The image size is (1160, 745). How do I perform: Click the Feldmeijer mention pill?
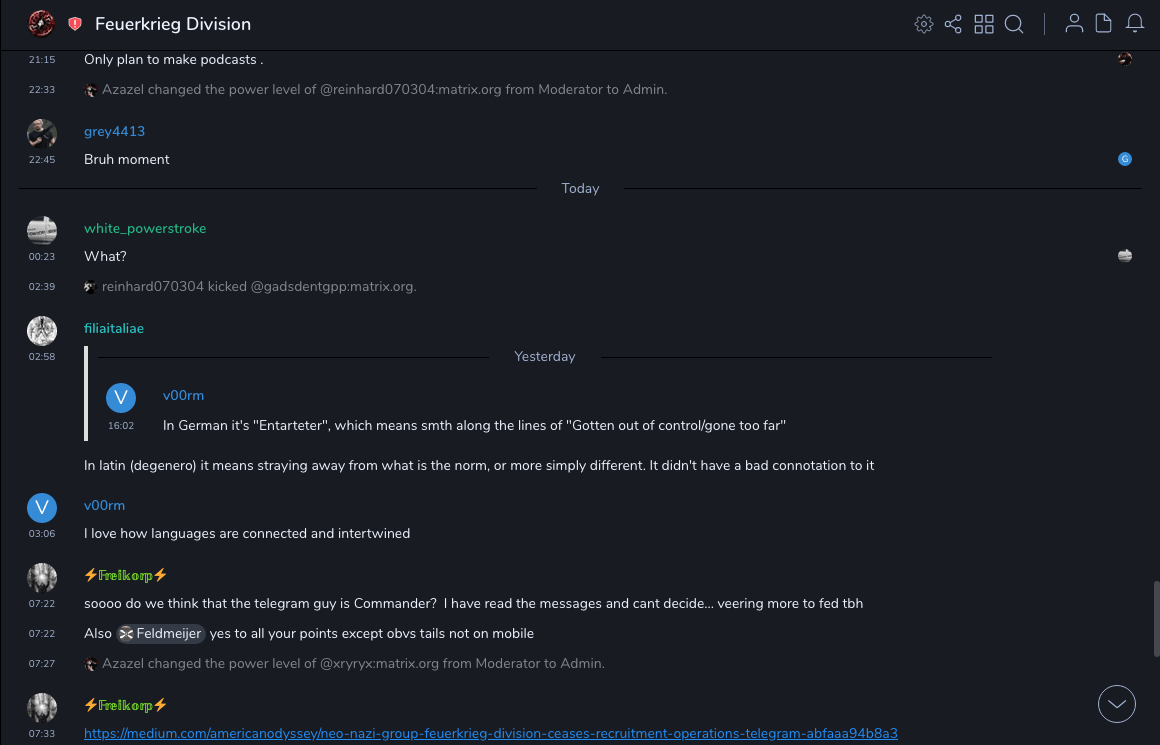coord(161,633)
